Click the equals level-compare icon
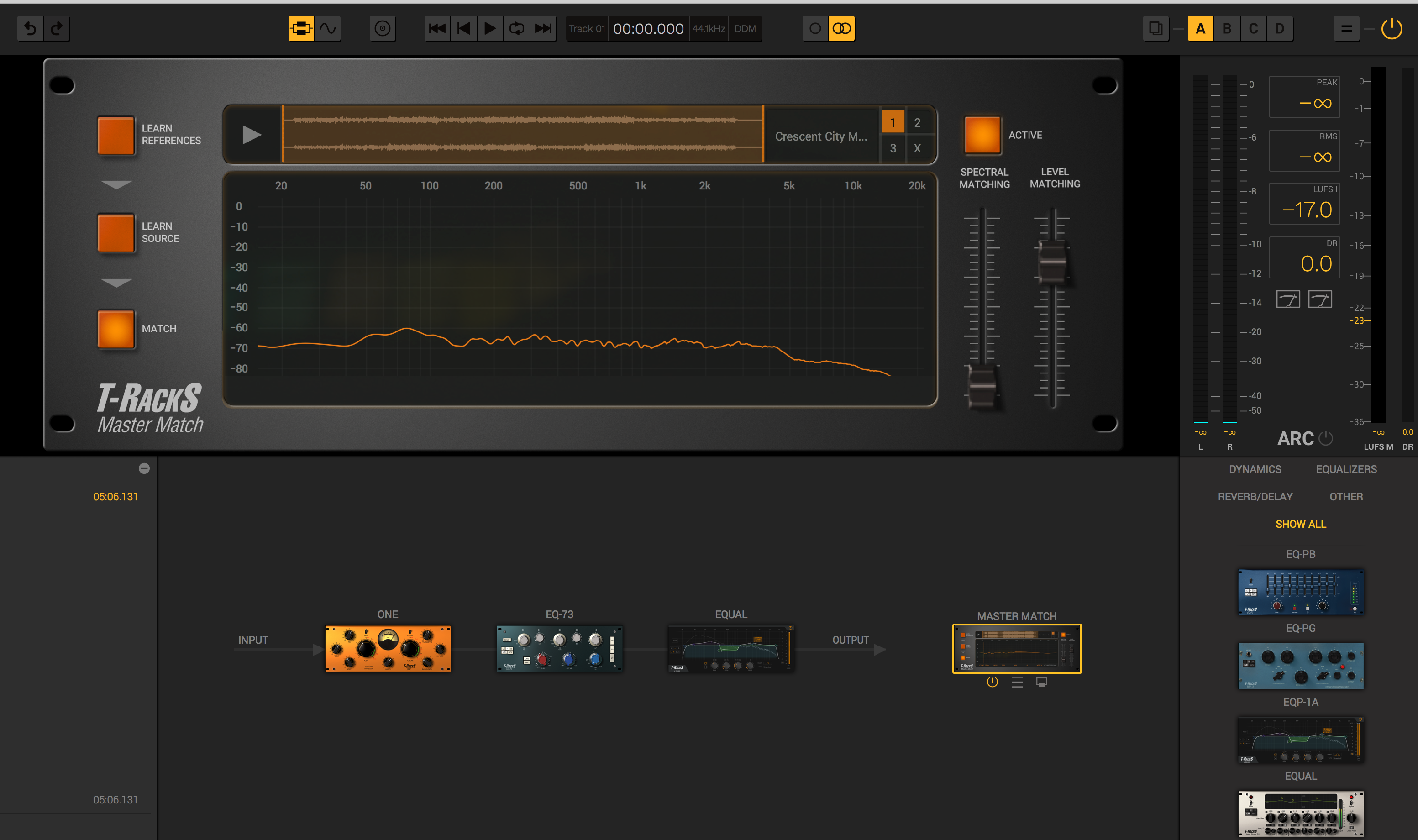 (1347, 28)
